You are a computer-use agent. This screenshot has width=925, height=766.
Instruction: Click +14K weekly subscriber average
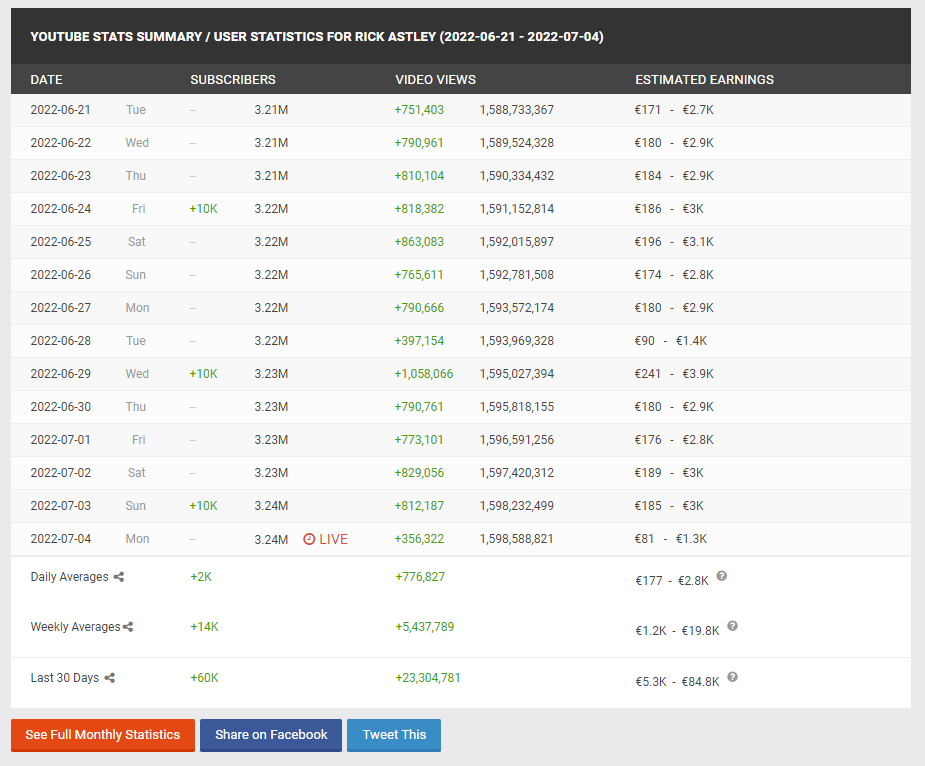pos(204,627)
